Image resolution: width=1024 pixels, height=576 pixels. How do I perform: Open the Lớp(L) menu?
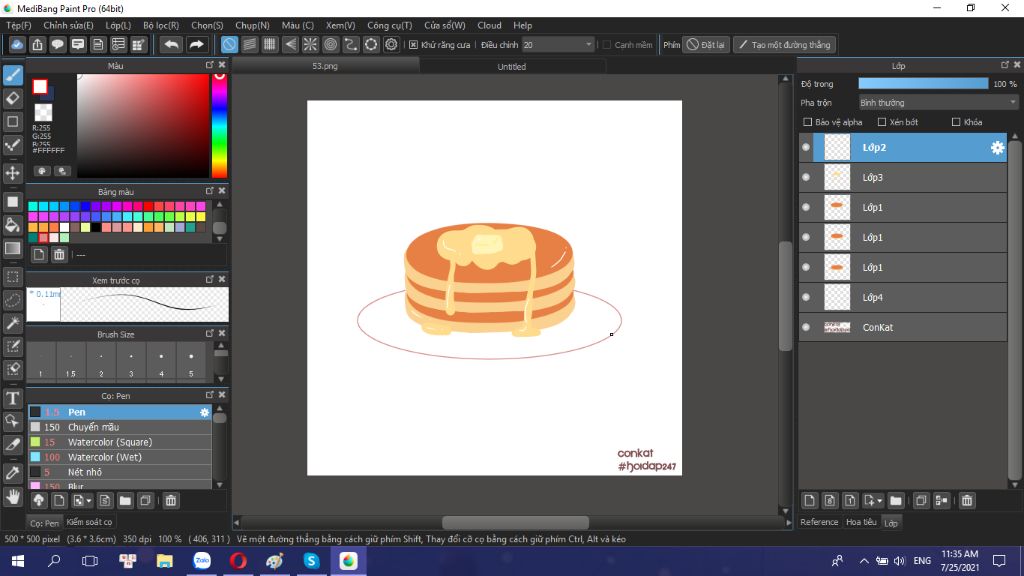(118, 25)
